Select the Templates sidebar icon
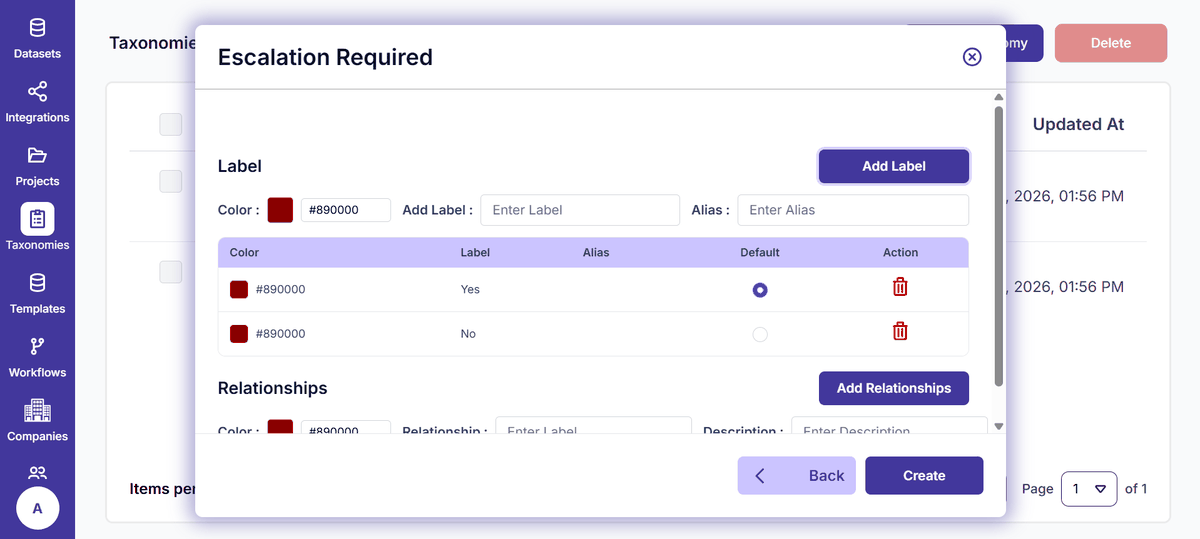 [x=37, y=283]
